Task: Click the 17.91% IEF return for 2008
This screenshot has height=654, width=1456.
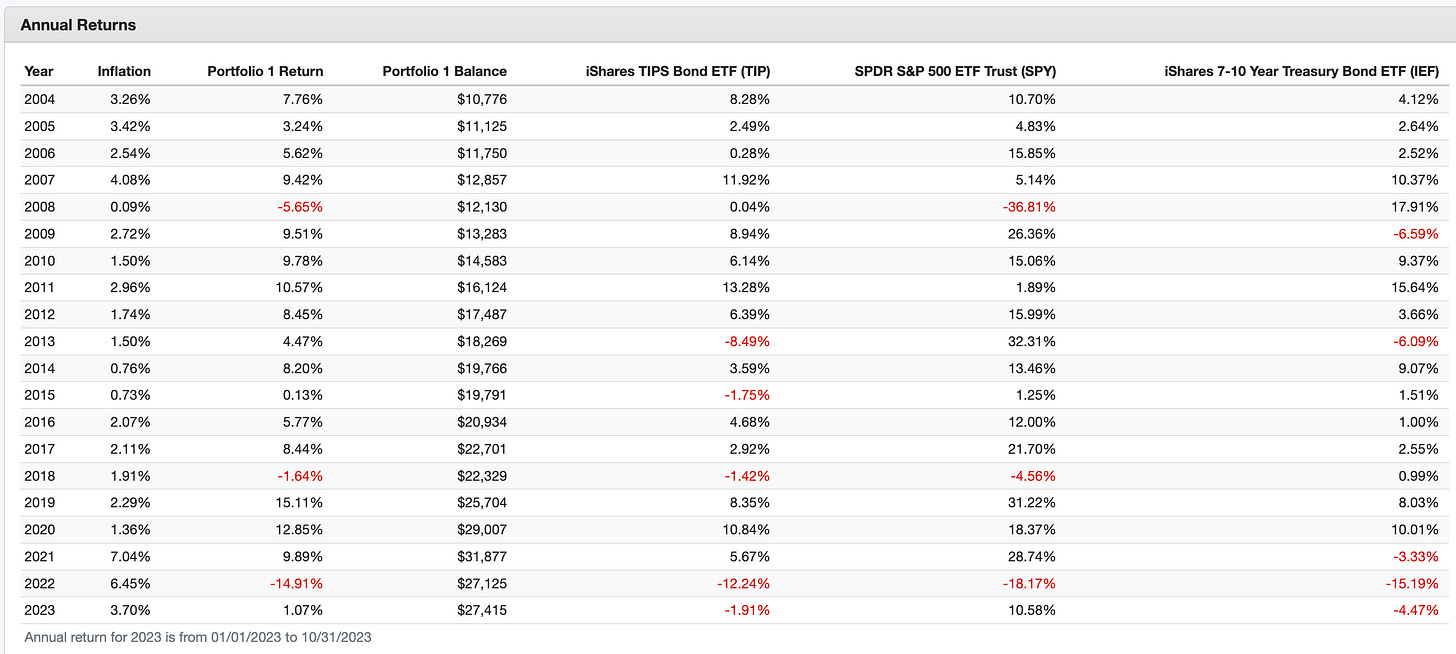Action: pos(1416,207)
